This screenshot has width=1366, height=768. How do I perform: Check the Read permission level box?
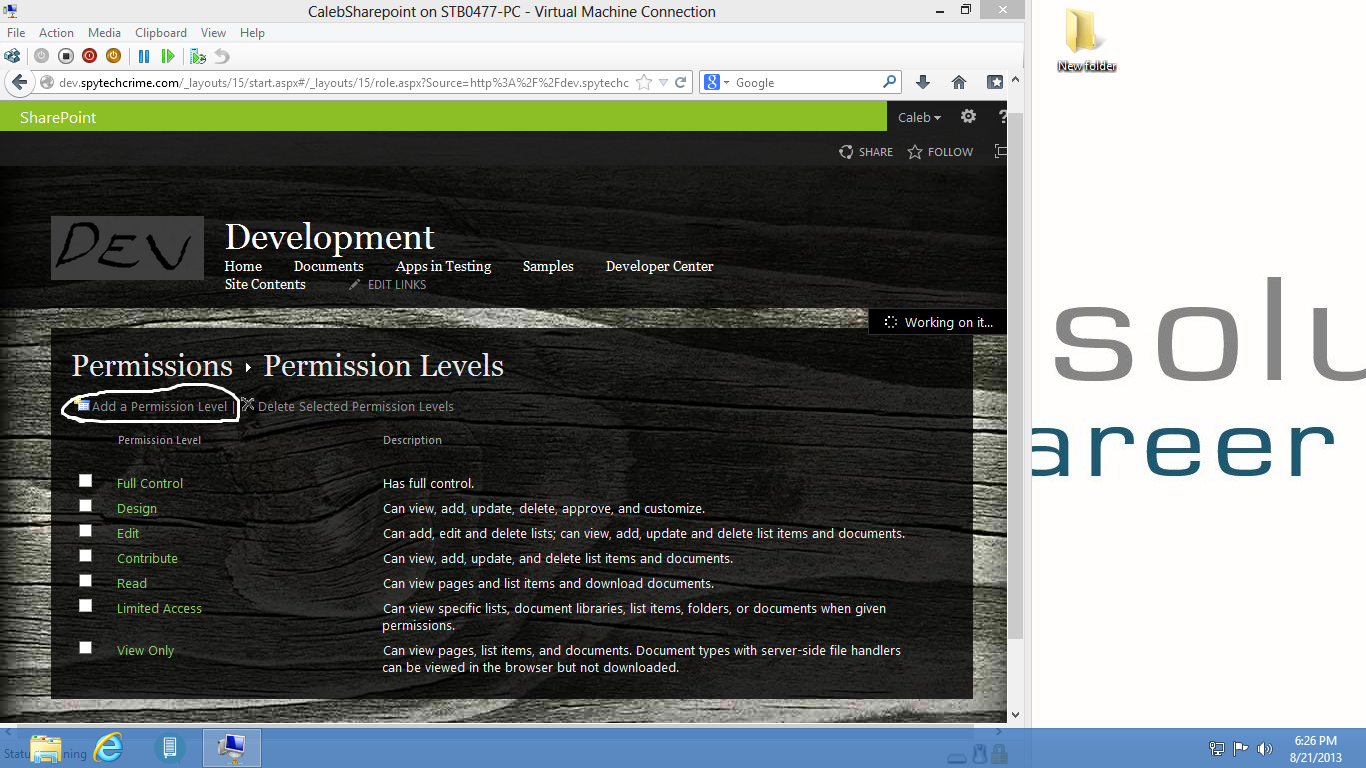86,581
